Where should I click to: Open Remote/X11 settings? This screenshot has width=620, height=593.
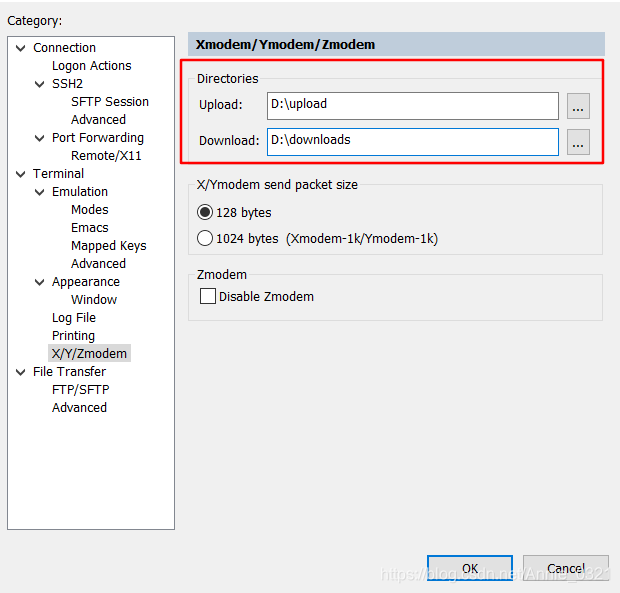tap(106, 156)
